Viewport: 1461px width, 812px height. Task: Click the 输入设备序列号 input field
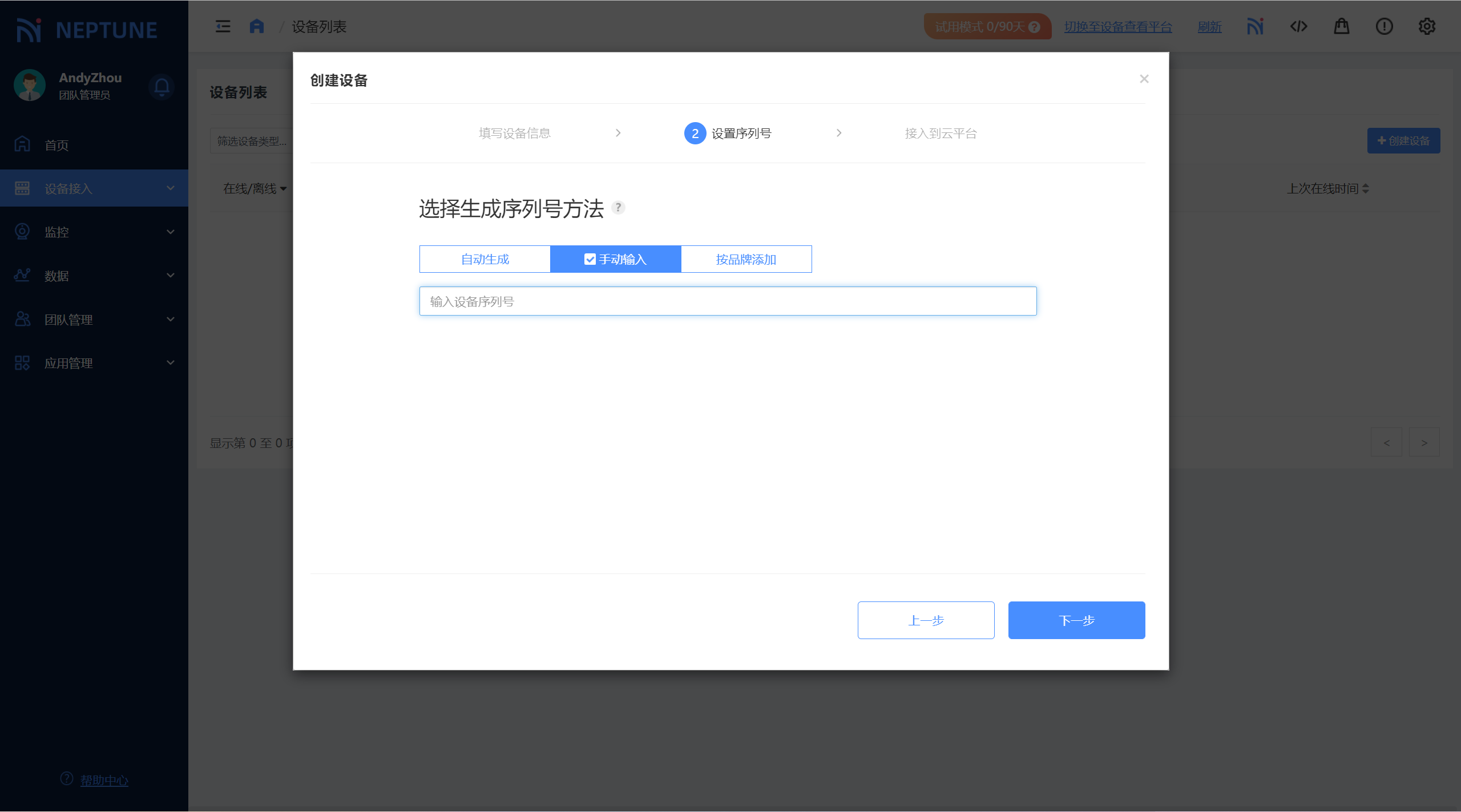pyautogui.click(x=728, y=301)
